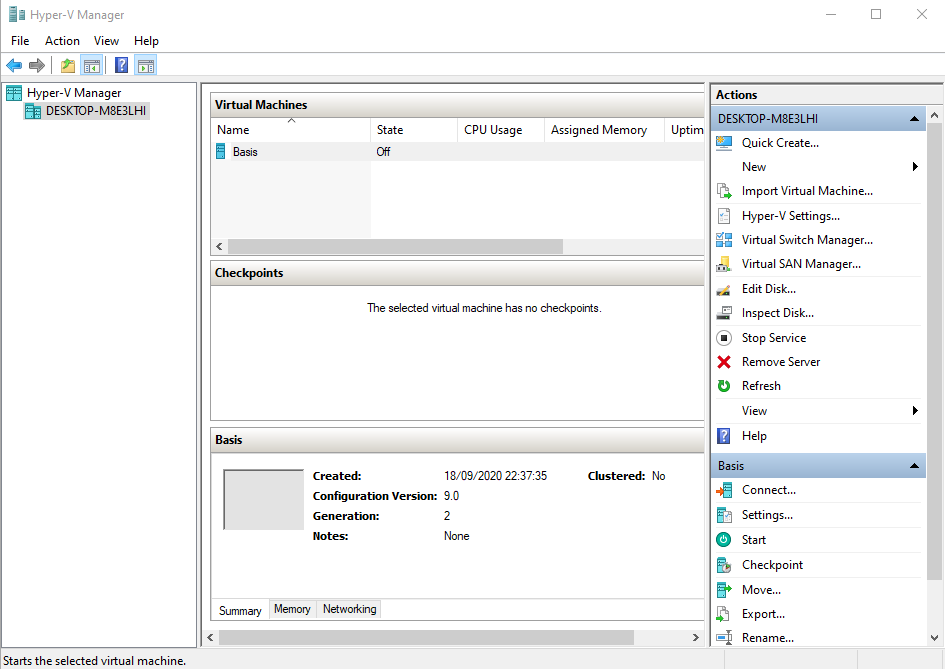Sort by State column header
The width and height of the screenshot is (945, 669).
(414, 130)
